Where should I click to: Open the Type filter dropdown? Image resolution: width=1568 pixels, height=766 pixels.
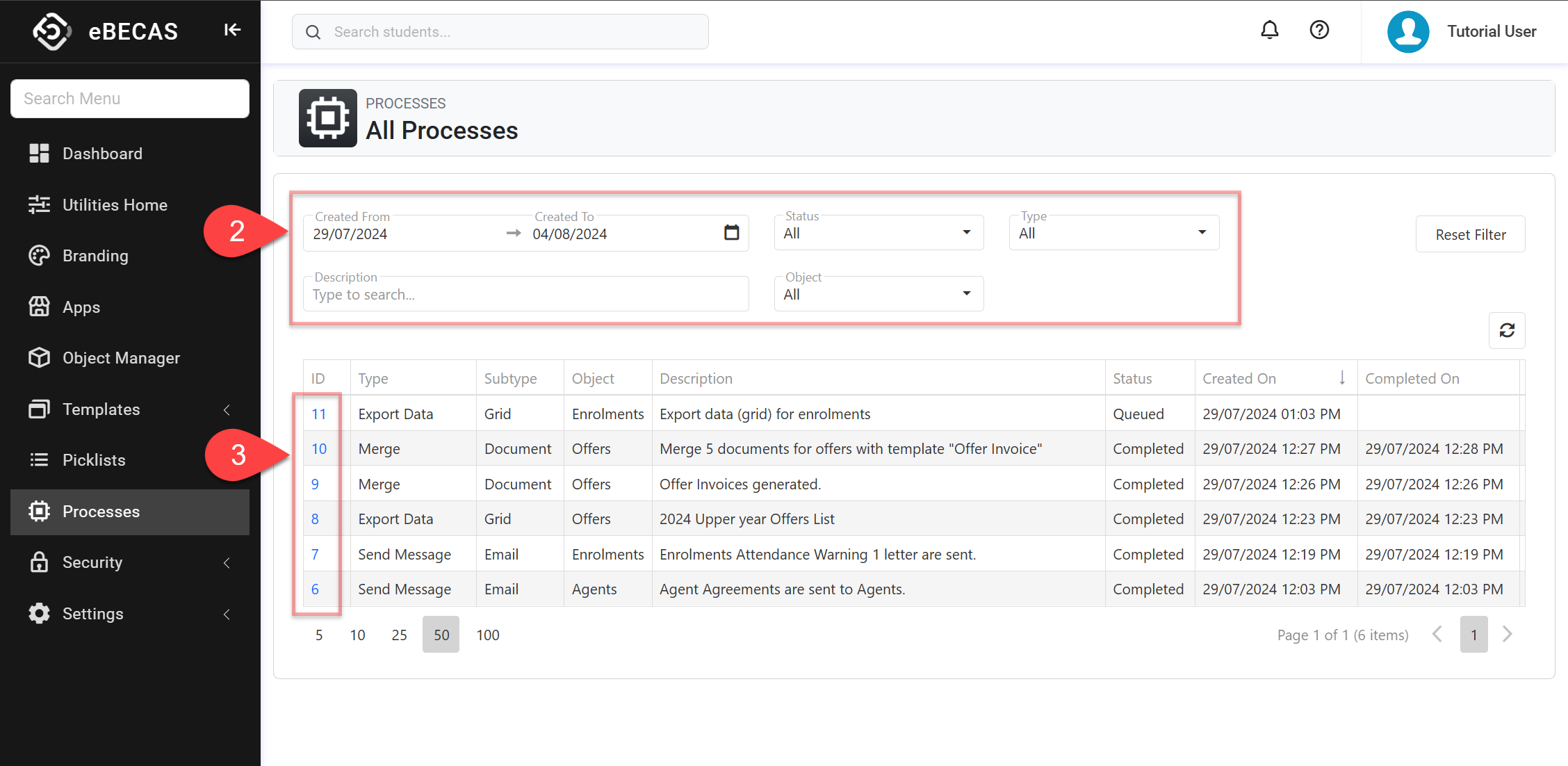pos(1113,233)
